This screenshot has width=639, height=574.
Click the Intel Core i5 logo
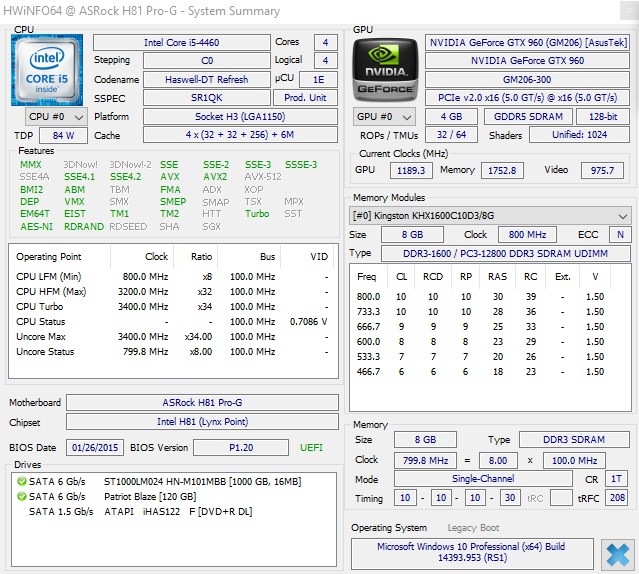(x=47, y=70)
